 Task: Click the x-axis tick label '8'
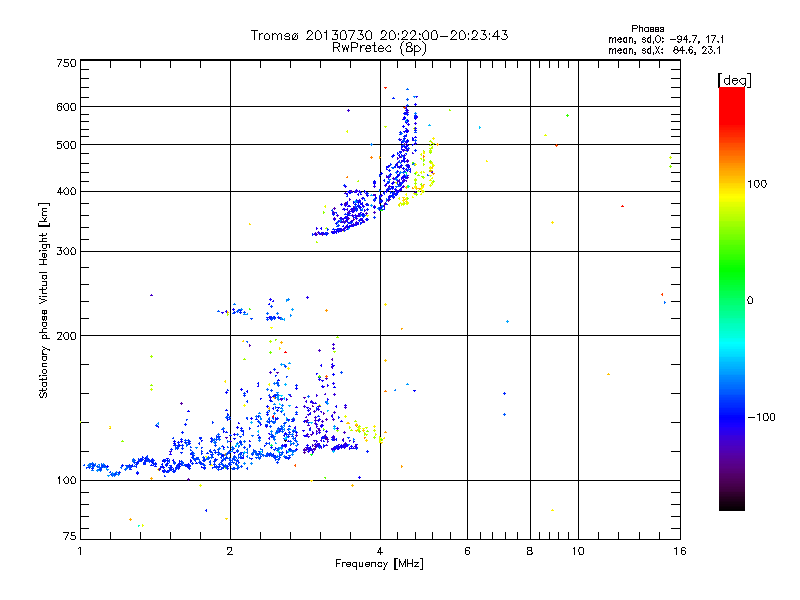point(530,551)
